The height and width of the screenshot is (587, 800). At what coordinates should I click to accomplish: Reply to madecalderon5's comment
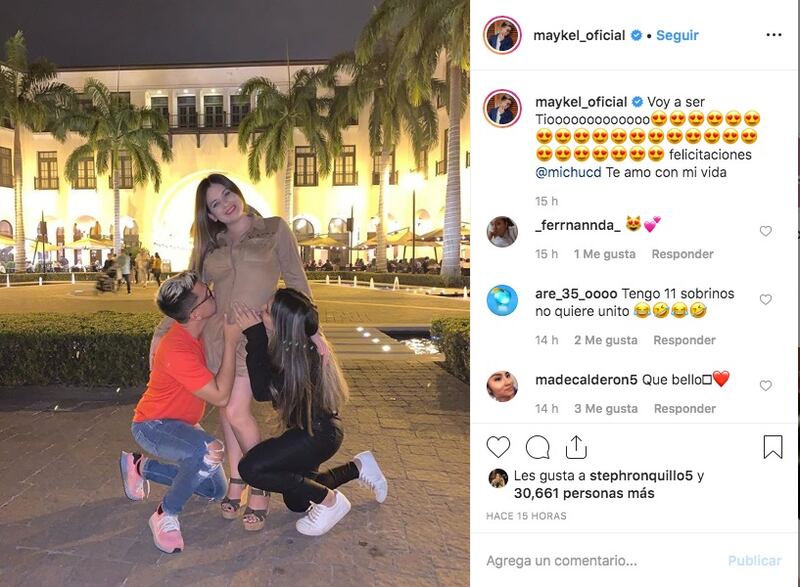[685, 409]
